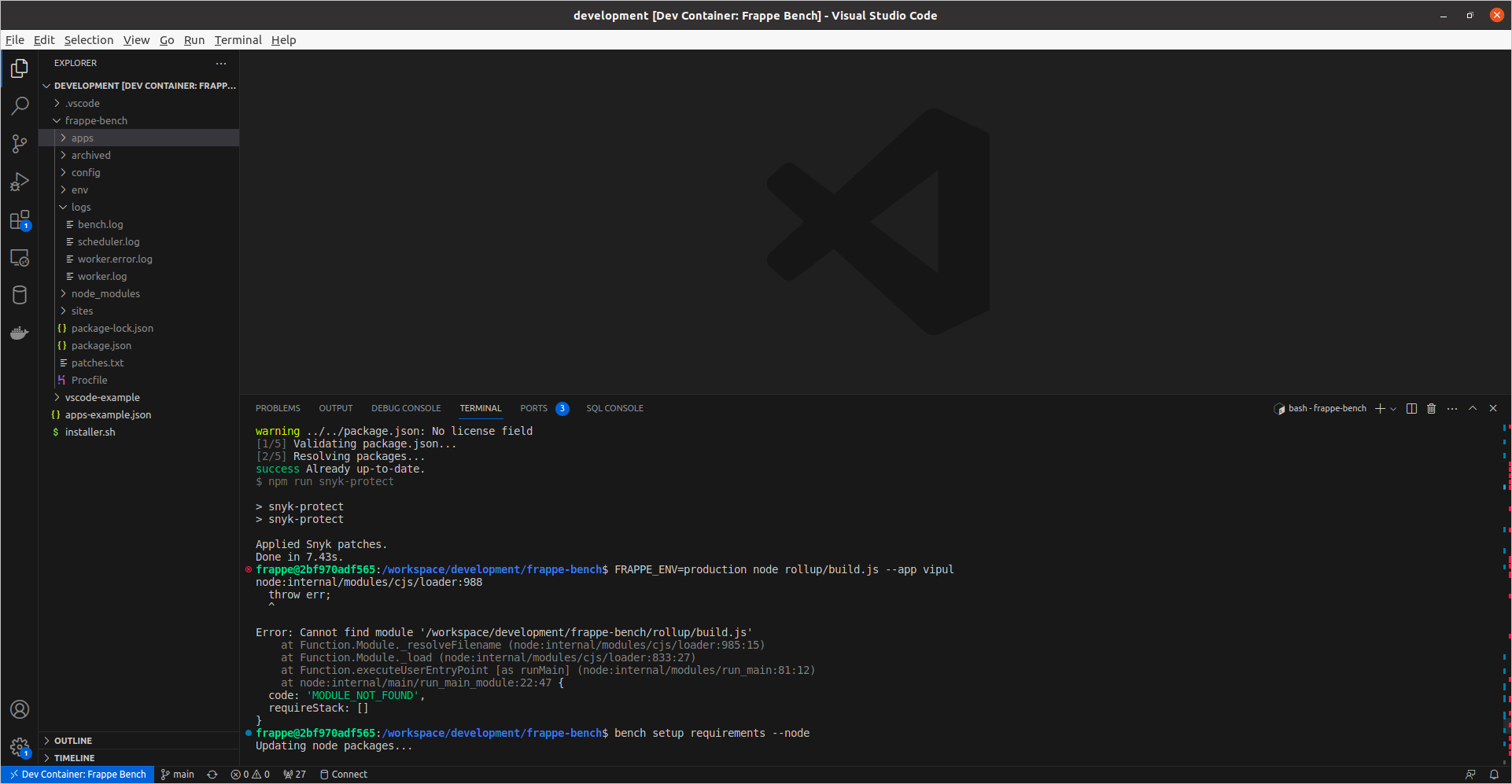Open the File menu
This screenshot has width=1512, height=784.
point(15,40)
